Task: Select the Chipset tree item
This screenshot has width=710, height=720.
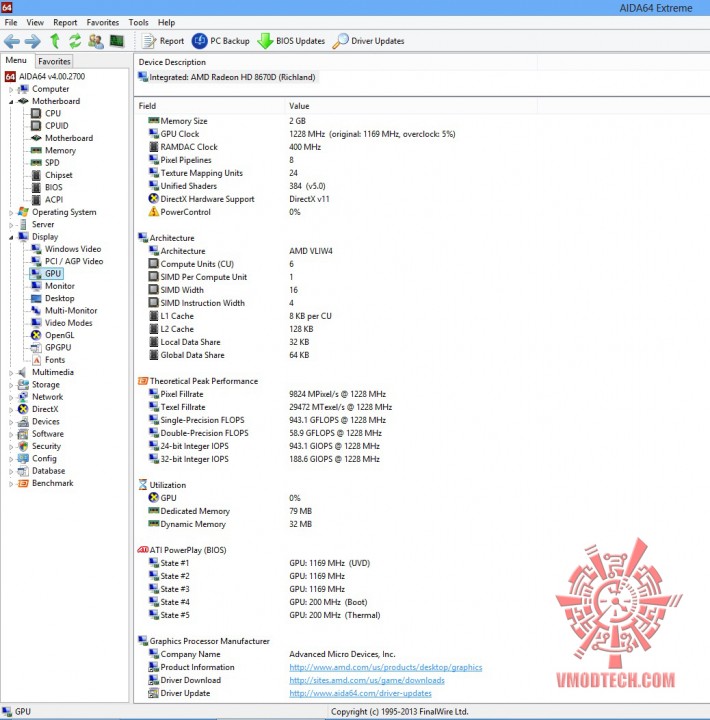Action: (x=51, y=175)
